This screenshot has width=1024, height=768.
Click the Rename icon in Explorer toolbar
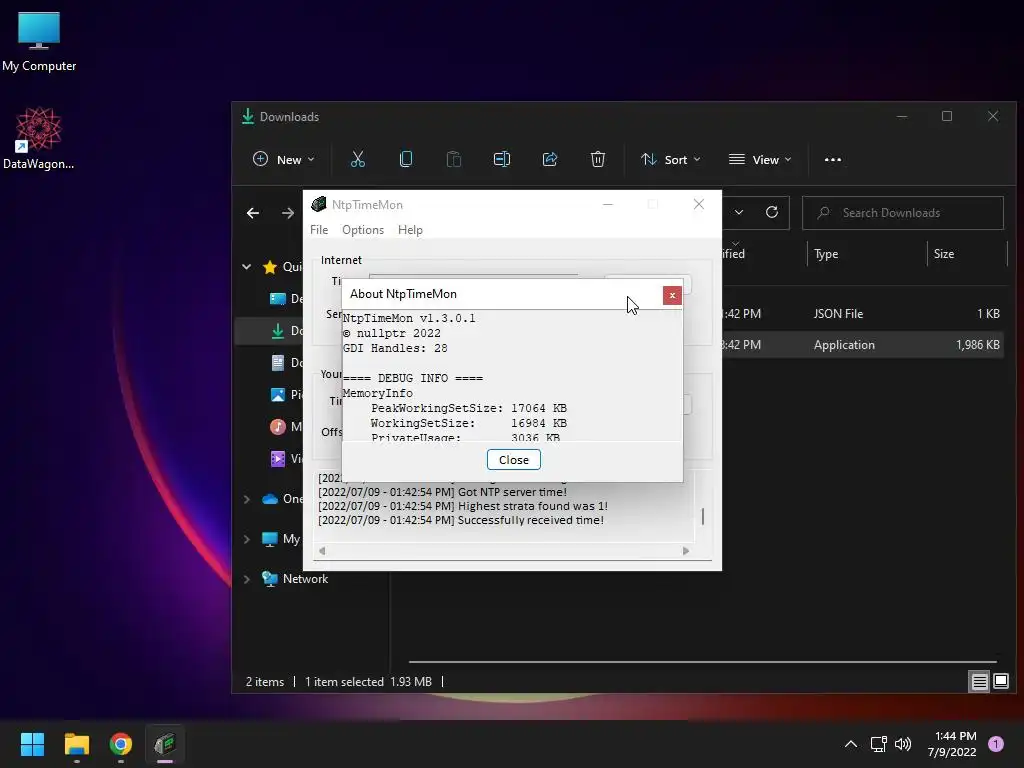click(x=502, y=159)
